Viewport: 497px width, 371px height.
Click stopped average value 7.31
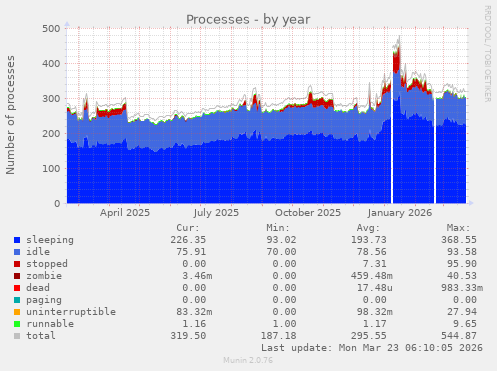(x=374, y=264)
